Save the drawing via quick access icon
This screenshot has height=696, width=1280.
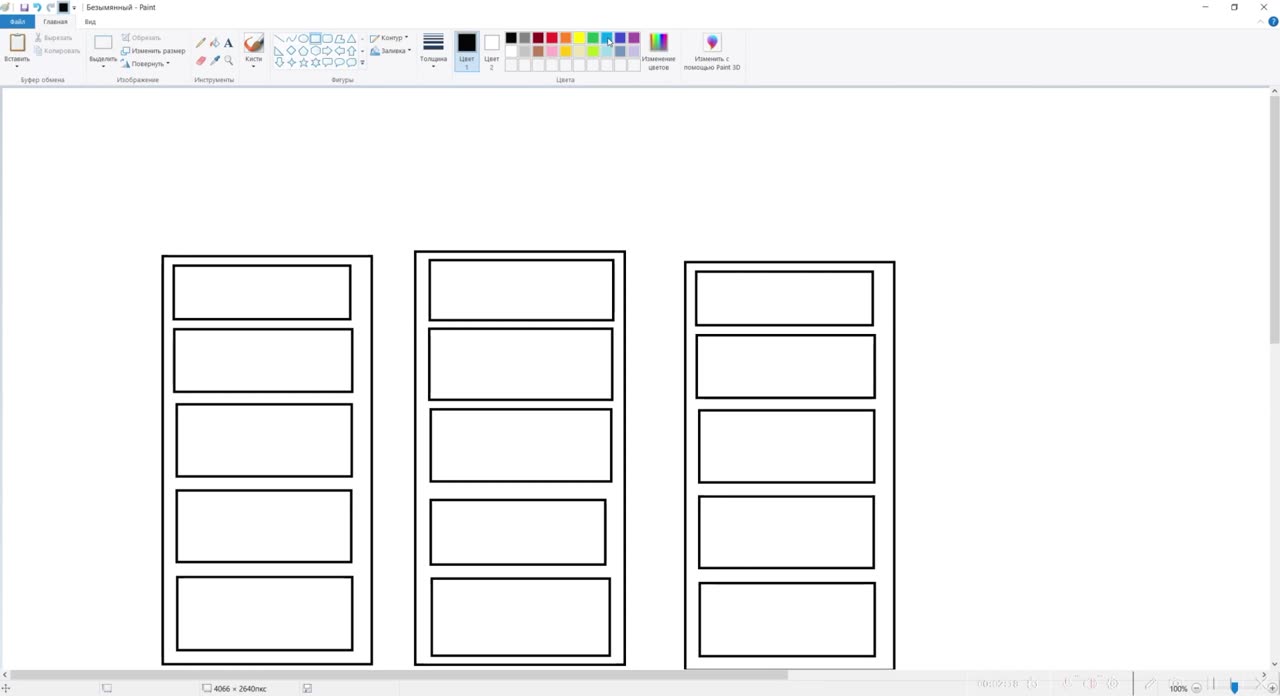coord(24,7)
